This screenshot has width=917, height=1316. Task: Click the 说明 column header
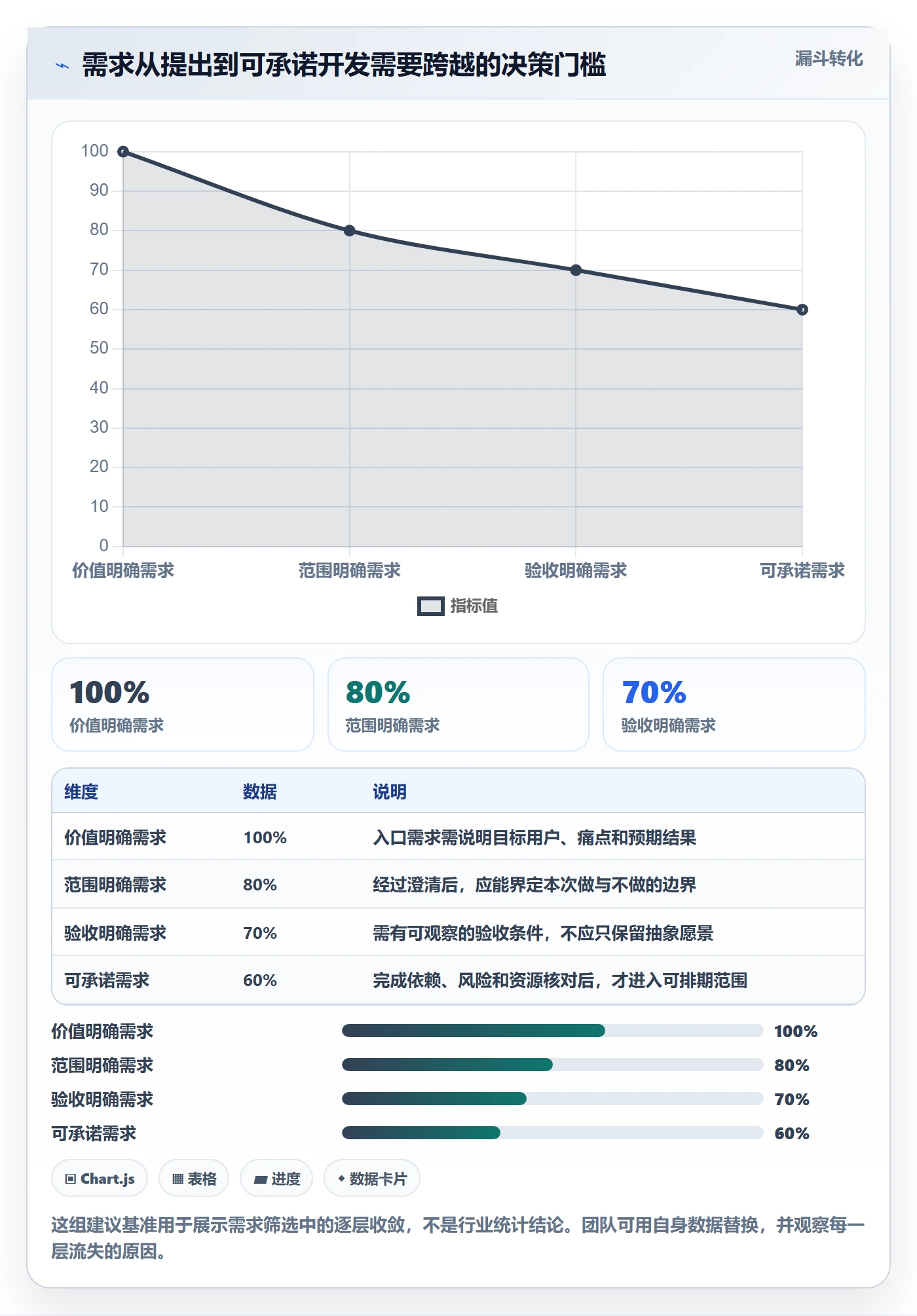(x=390, y=792)
